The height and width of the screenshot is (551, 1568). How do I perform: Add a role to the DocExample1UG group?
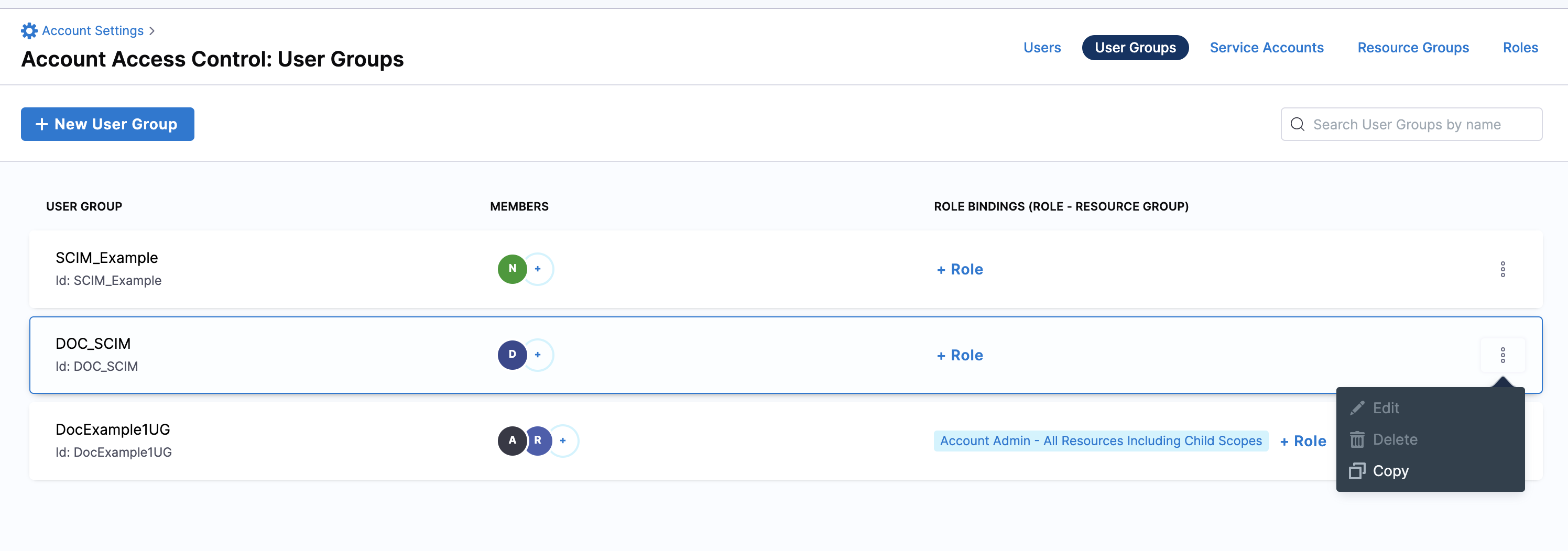(1303, 441)
